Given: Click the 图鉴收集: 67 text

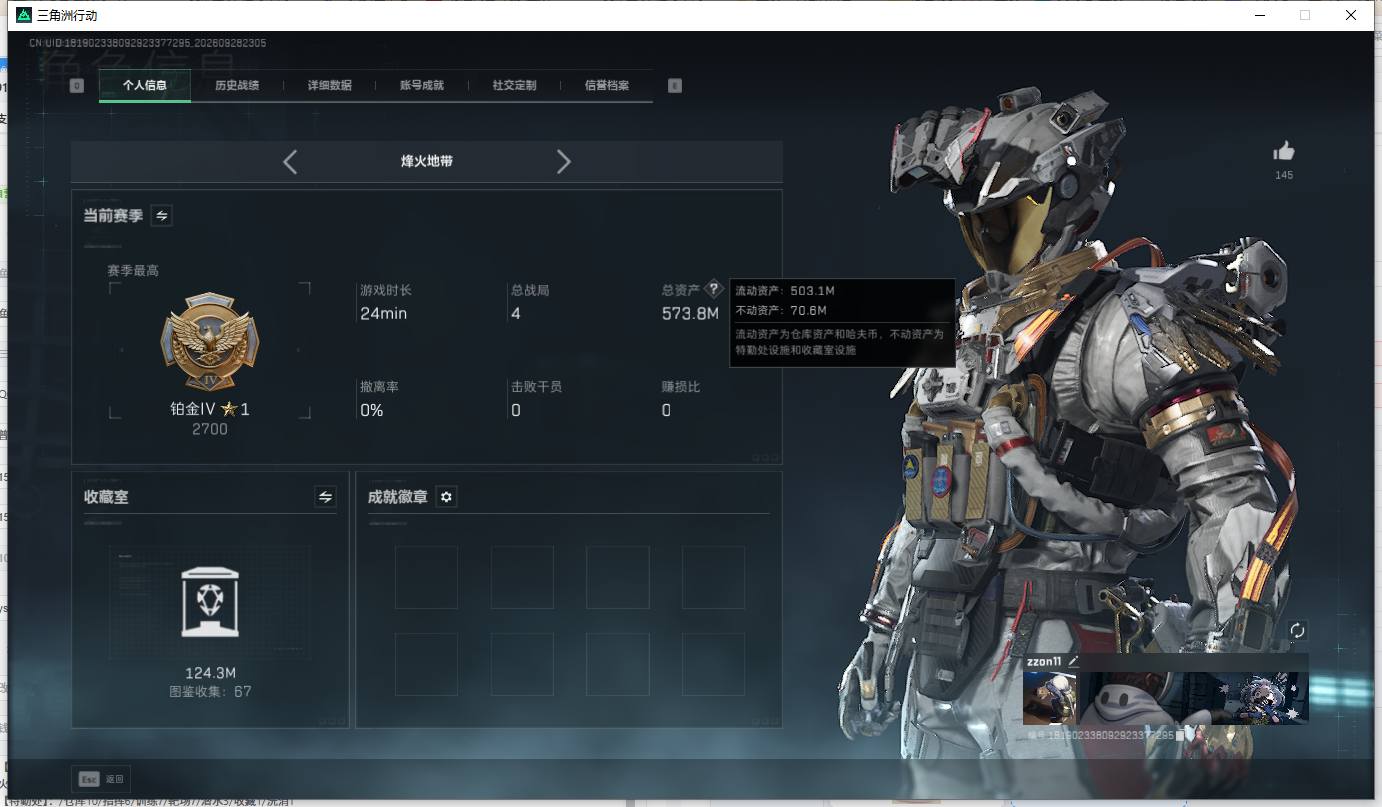Looking at the screenshot, I should tap(210, 691).
